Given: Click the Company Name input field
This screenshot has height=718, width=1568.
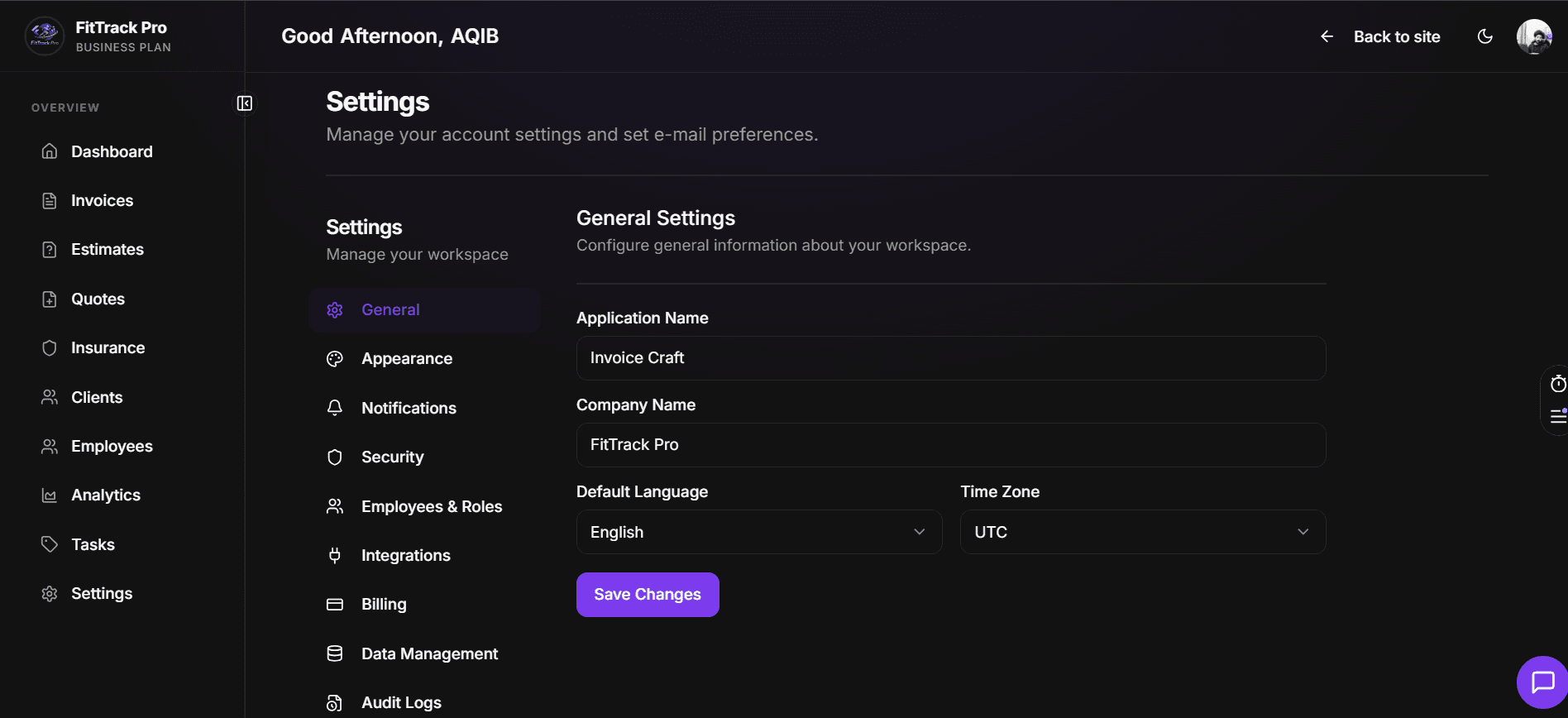Looking at the screenshot, I should pos(951,445).
